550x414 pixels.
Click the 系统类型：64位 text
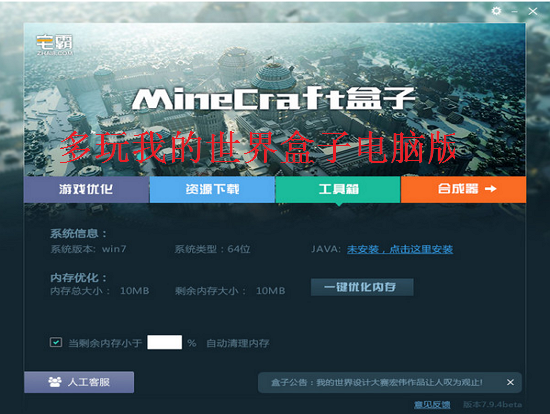(213, 249)
